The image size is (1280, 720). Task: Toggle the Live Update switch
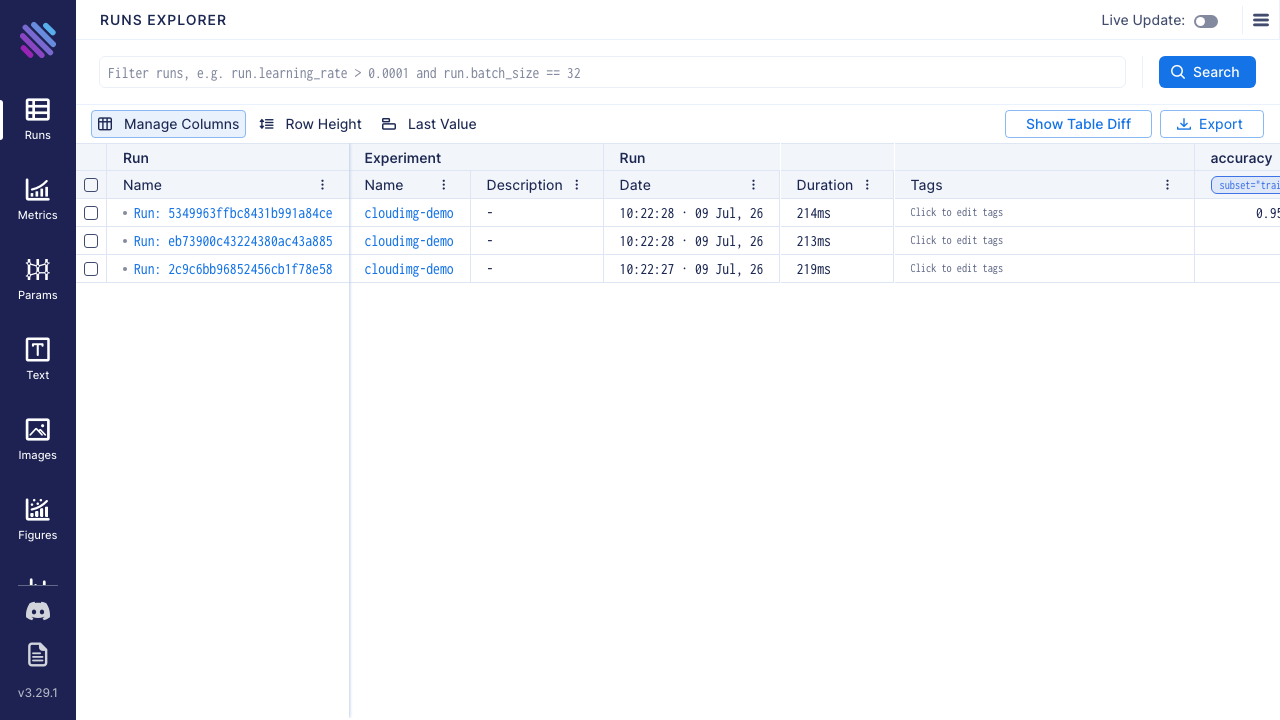[1206, 21]
